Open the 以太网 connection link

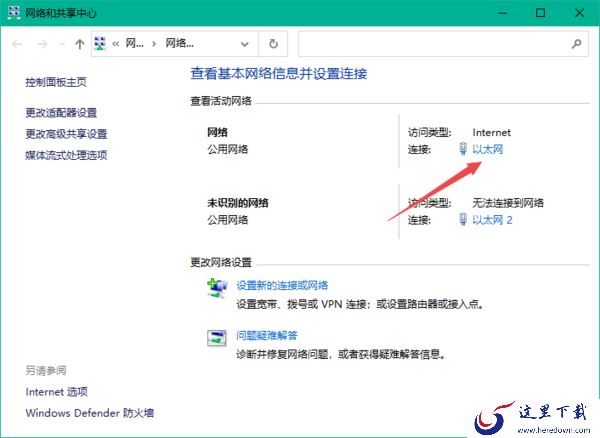(488, 149)
